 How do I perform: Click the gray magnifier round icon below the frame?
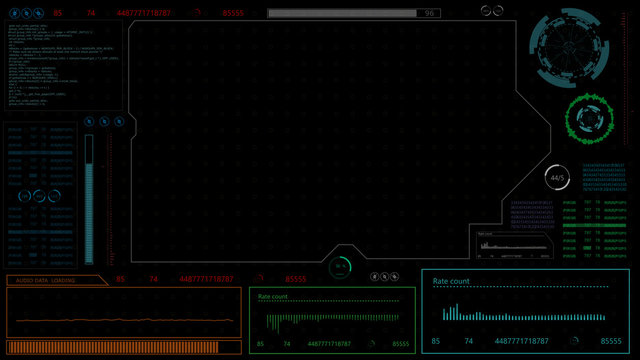click(384, 277)
